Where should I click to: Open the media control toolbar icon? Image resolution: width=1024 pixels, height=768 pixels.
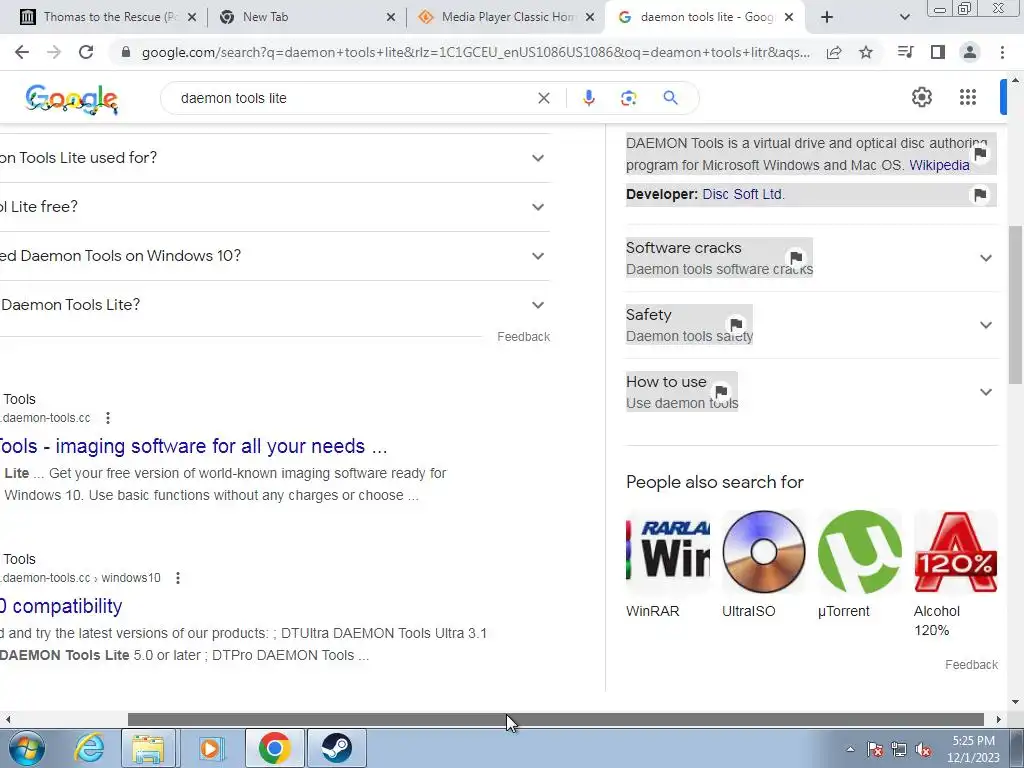(x=905, y=52)
